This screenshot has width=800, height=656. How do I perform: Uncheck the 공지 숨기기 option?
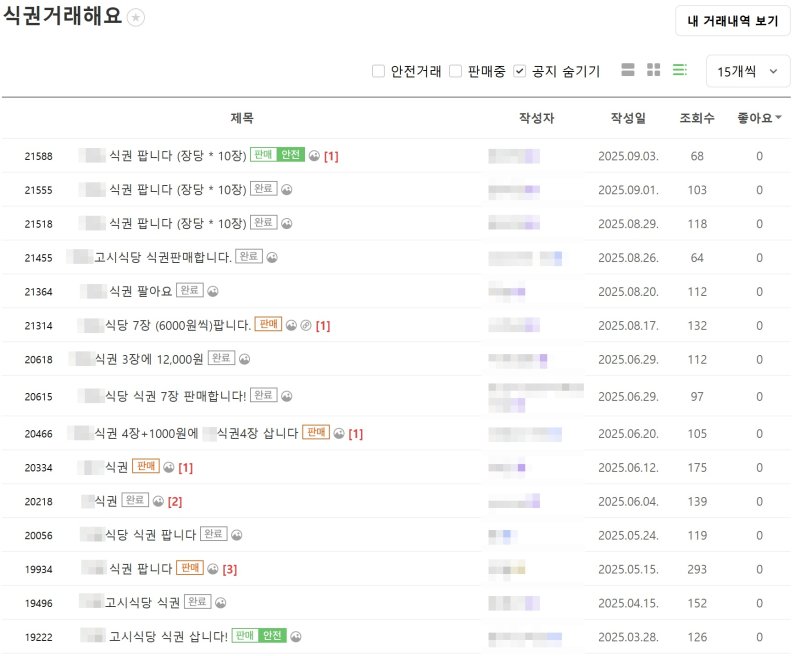pyautogui.click(x=519, y=71)
